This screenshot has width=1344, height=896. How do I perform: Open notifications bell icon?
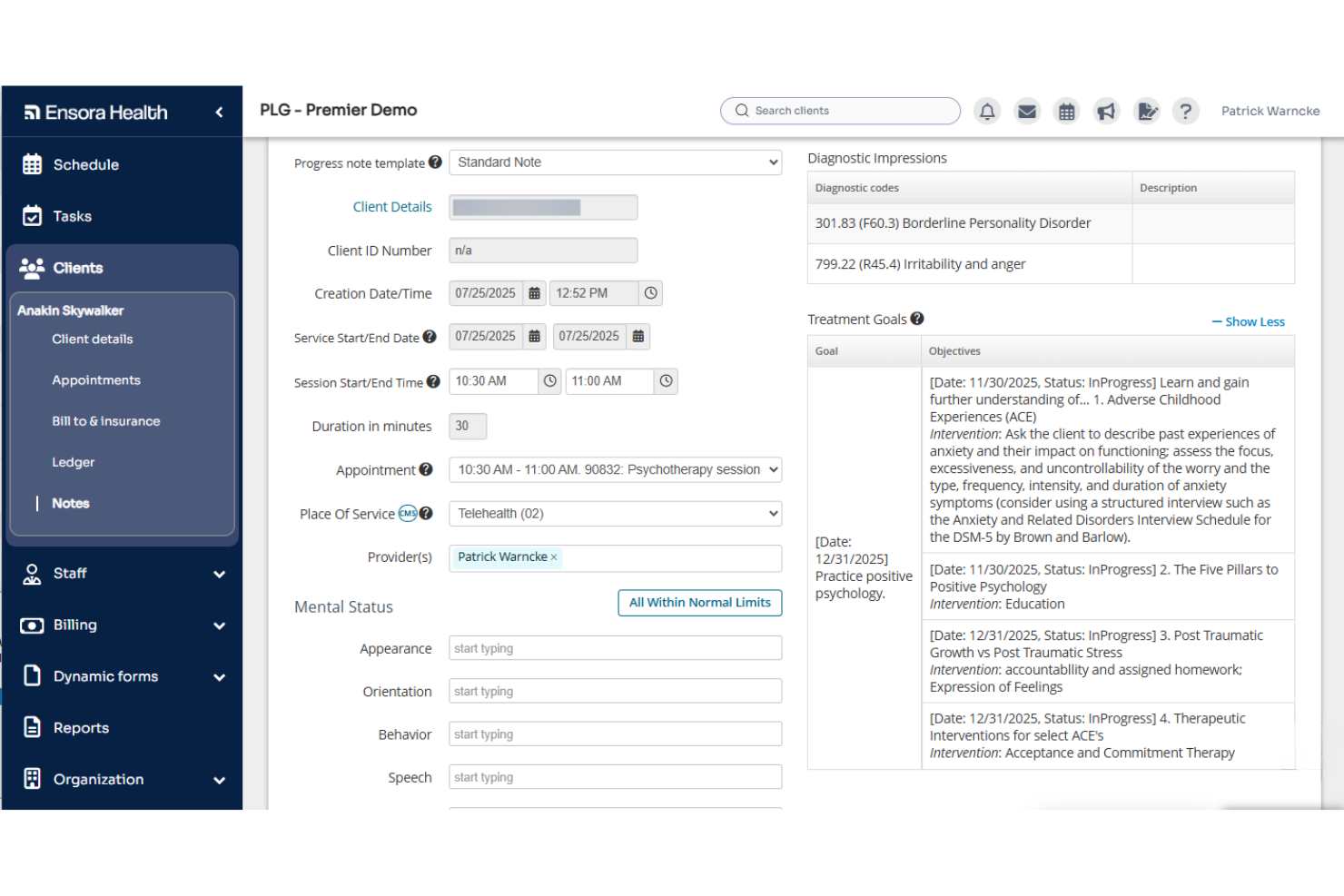pos(987,111)
